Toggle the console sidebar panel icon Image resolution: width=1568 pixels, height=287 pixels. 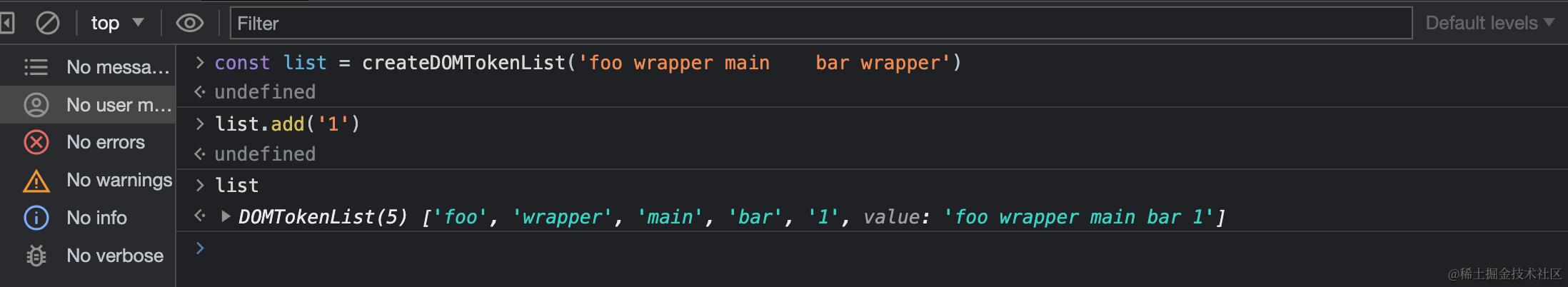(x=6, y=24)
